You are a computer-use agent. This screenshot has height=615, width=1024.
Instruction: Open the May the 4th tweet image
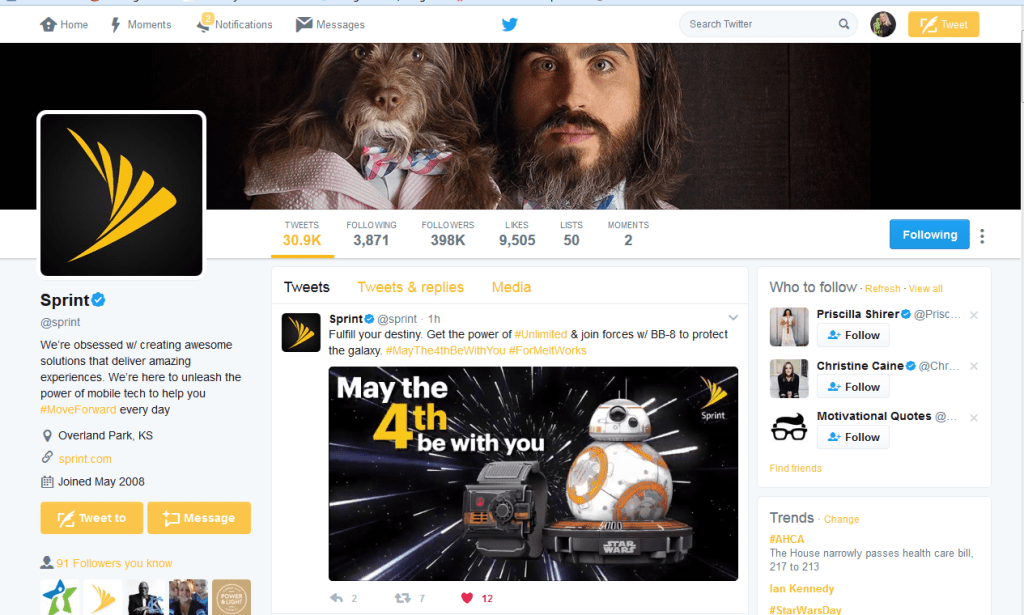[533, 473]
